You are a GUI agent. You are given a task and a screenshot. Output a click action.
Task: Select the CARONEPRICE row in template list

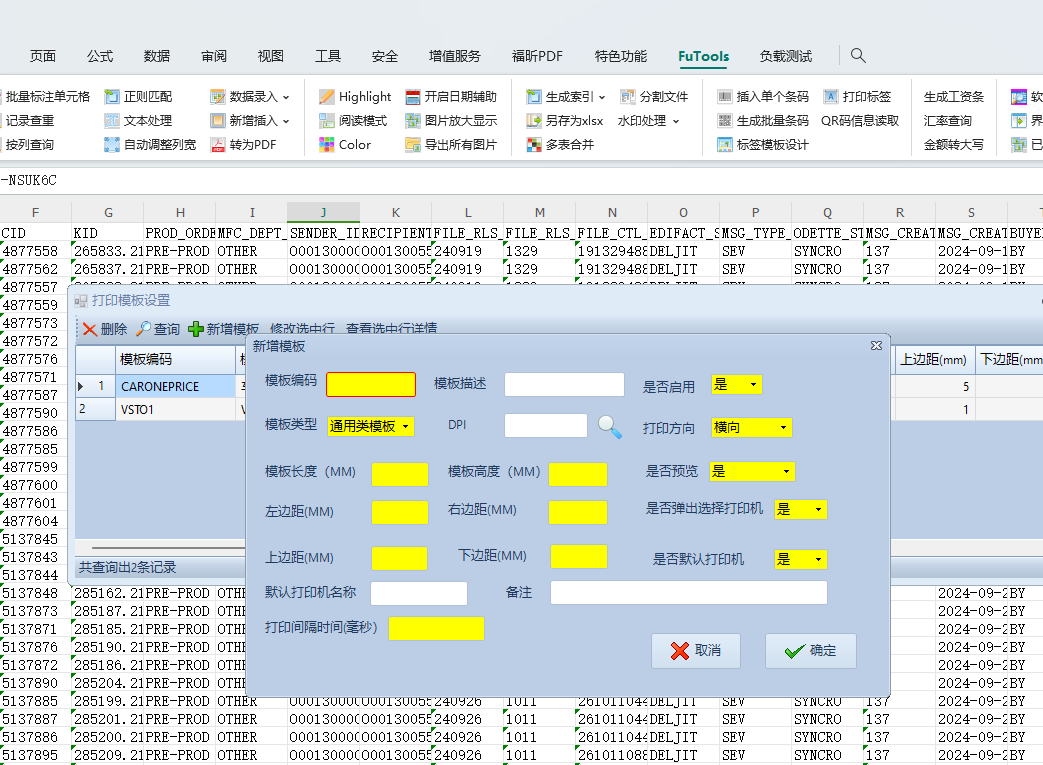click(160, 386)
